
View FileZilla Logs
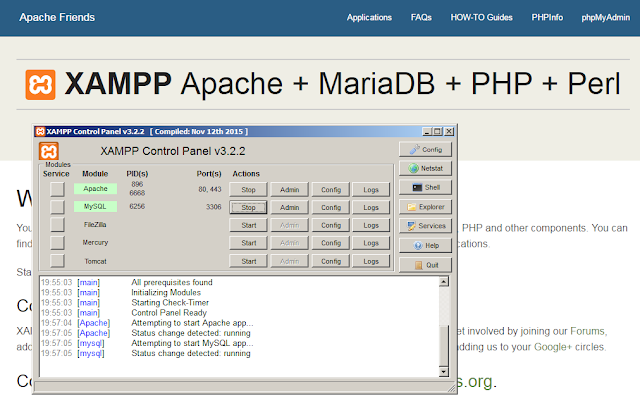(371, 225)
